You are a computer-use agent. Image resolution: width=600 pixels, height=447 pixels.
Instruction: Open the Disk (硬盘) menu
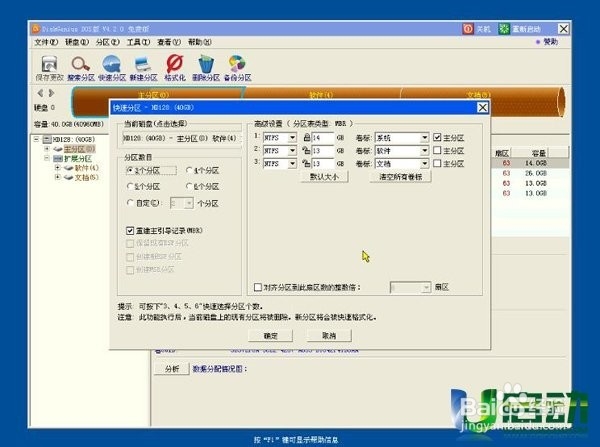pyautogui.click(x=77, y=42)
